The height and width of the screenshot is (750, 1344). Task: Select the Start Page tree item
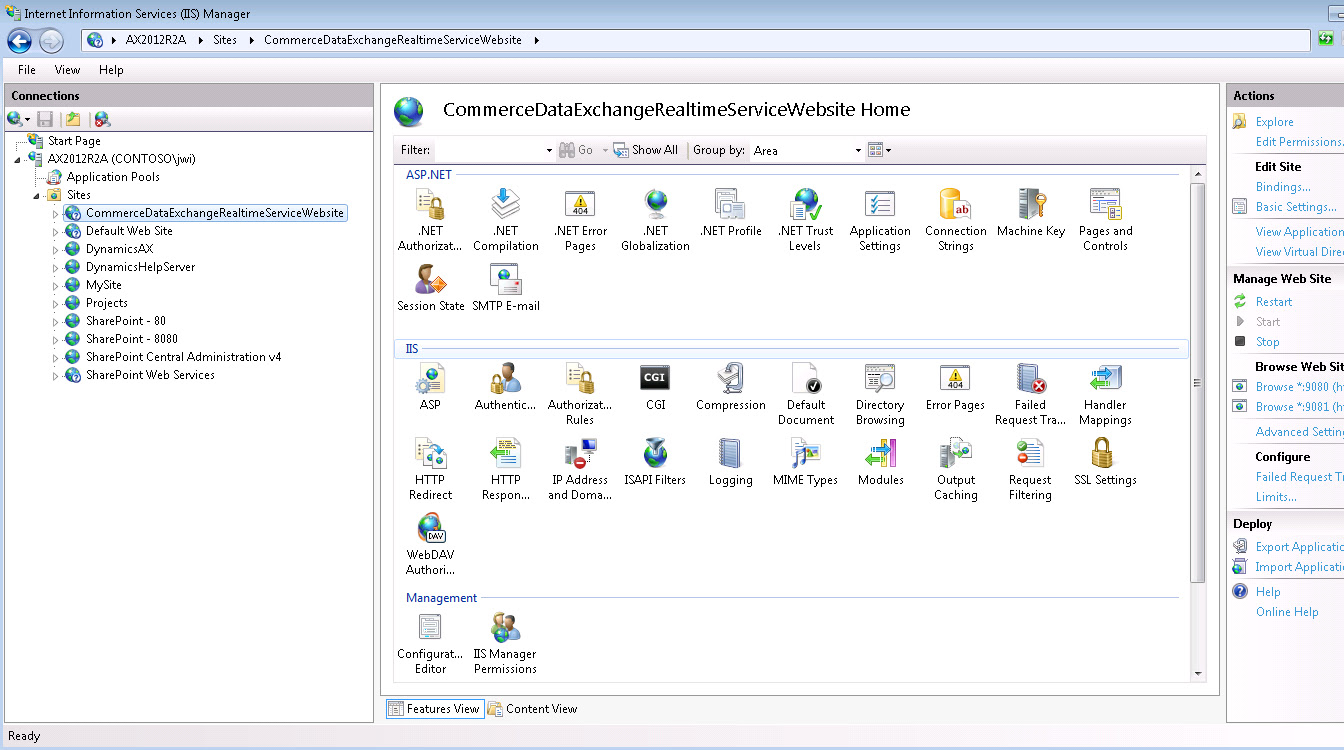(74, 141)
